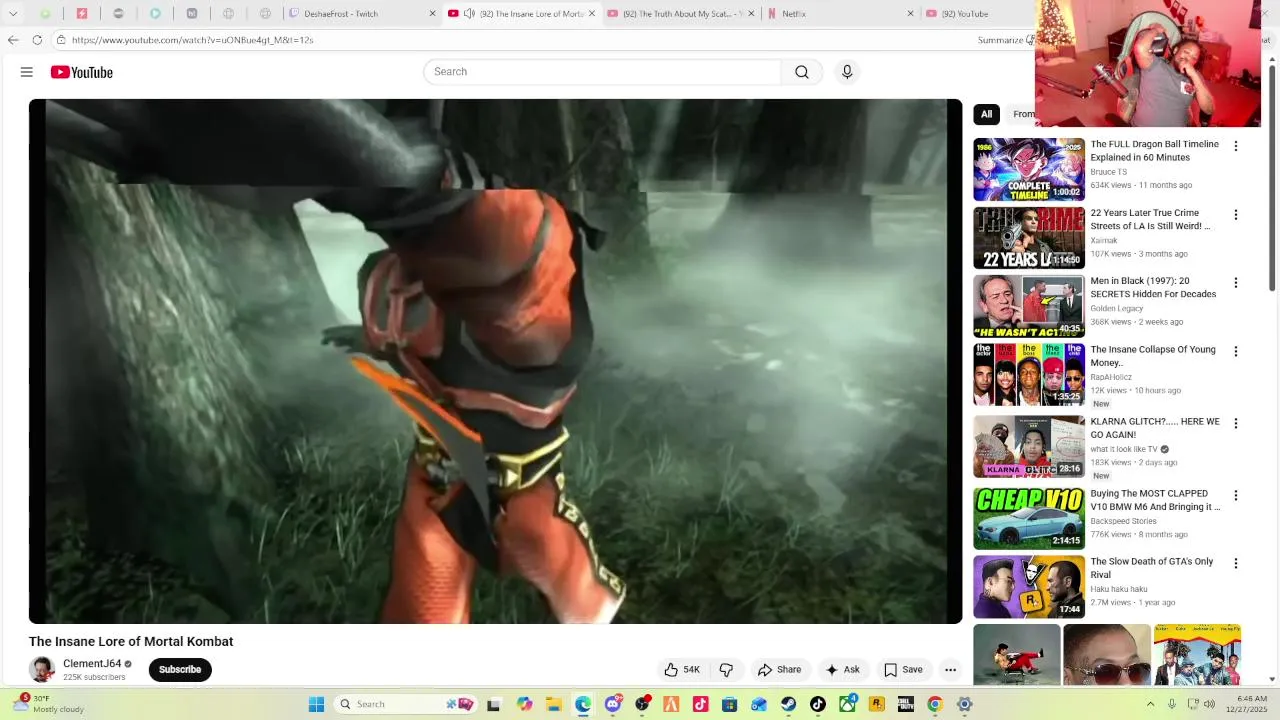Open Steam from the taskbar
1280x720 pixels.
789,704
